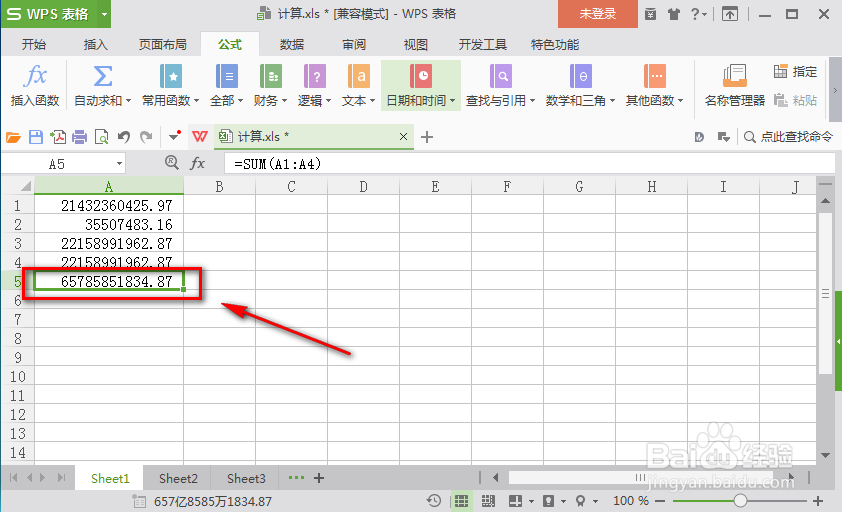Click the Print icon

79,138
